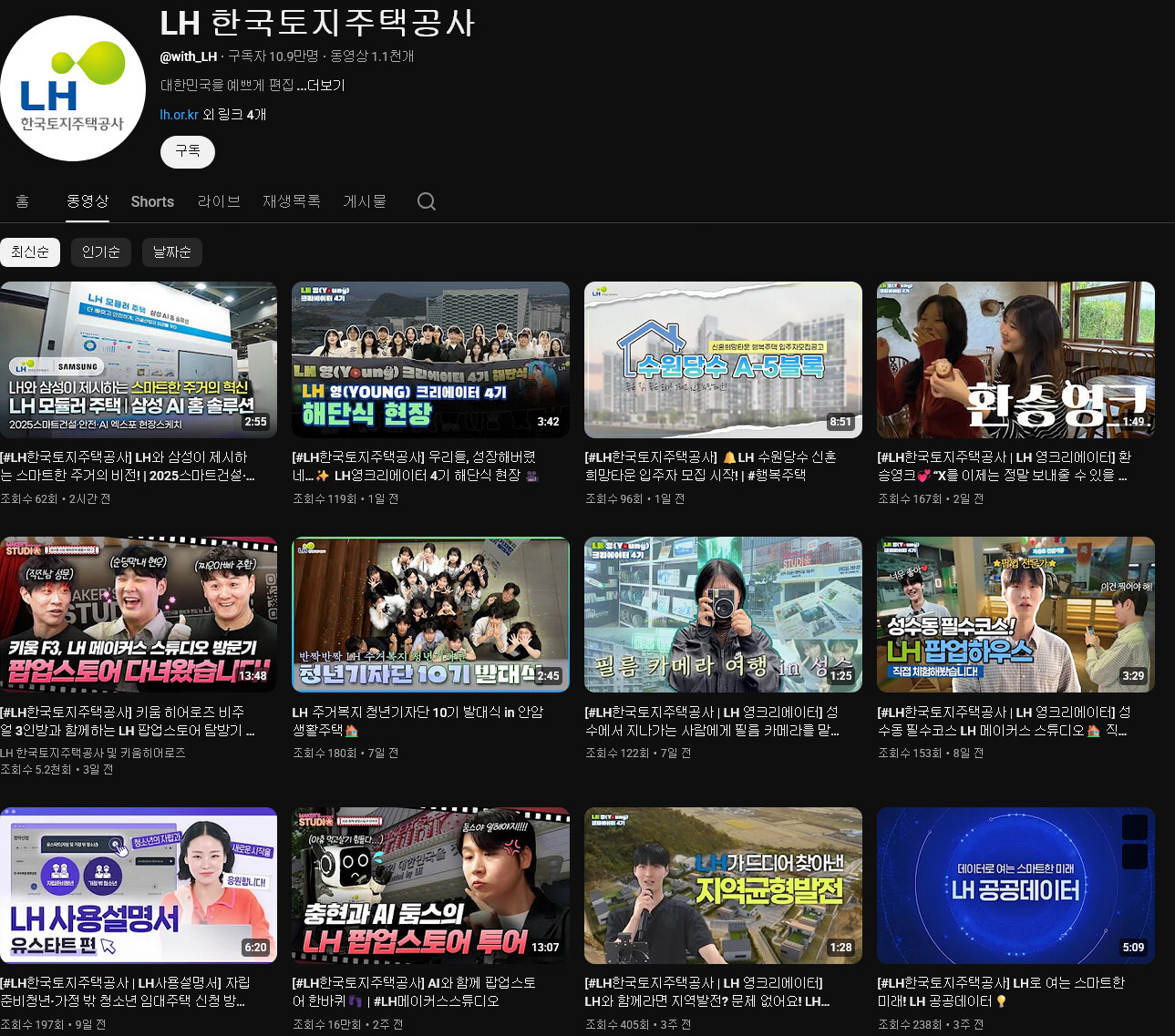Image resolution: width=1175 pixels, height=1036 pixels.
Task: Click the 8:51 duration badge
Action: [x=840, y=422]
